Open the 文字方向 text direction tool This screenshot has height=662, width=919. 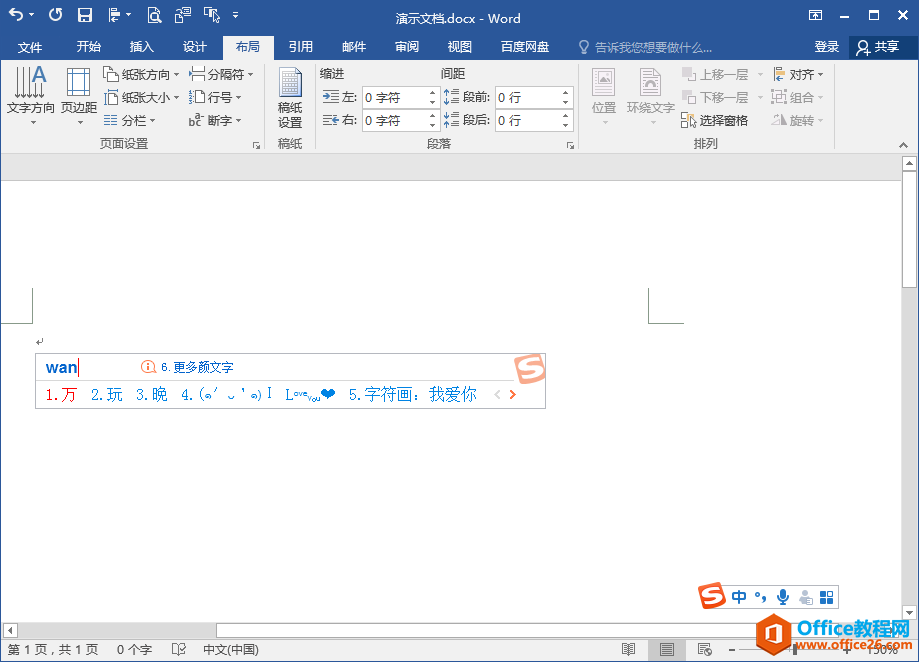[x=30, y=95]
